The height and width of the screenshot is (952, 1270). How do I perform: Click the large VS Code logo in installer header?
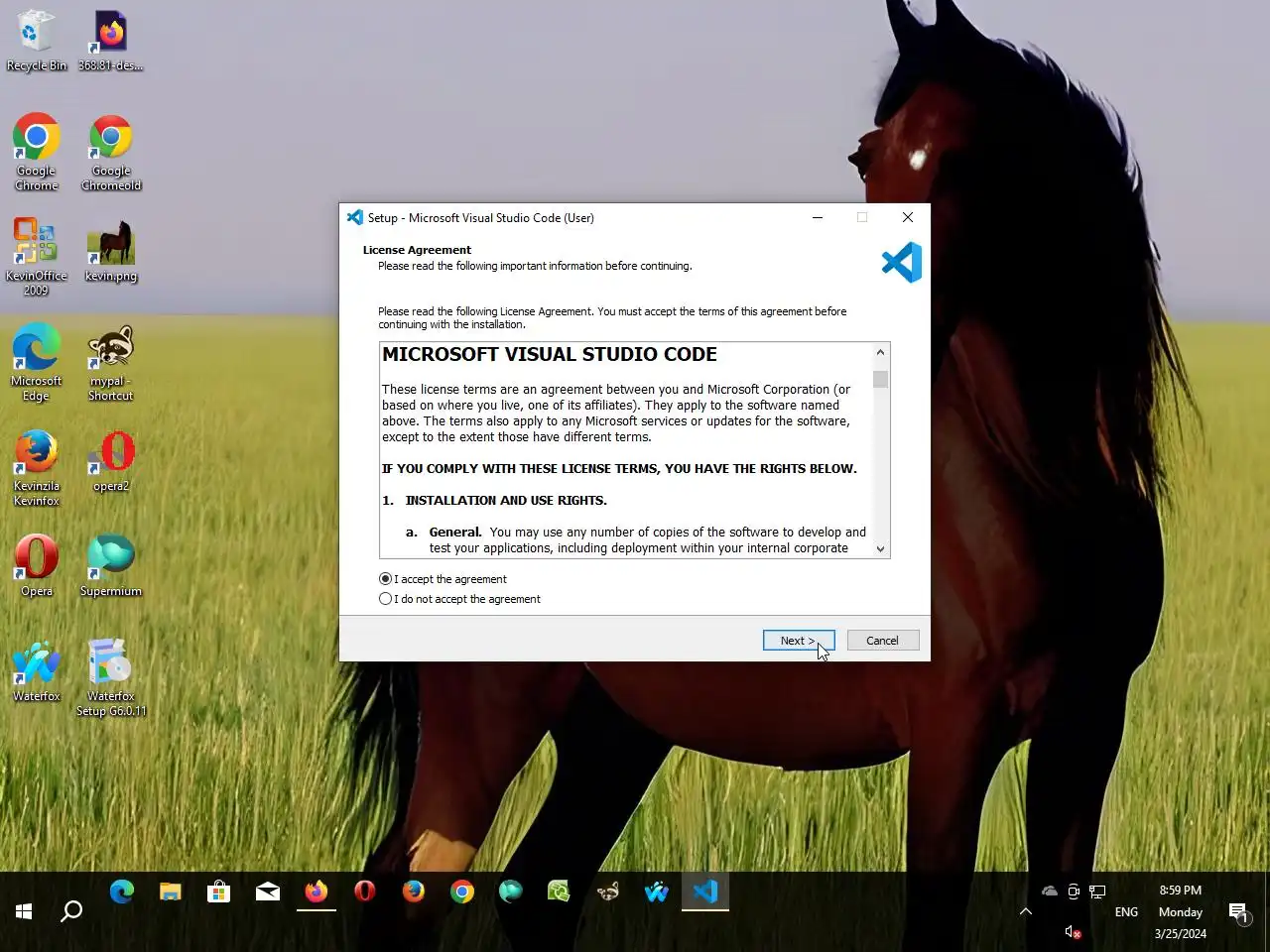point(902,263)
